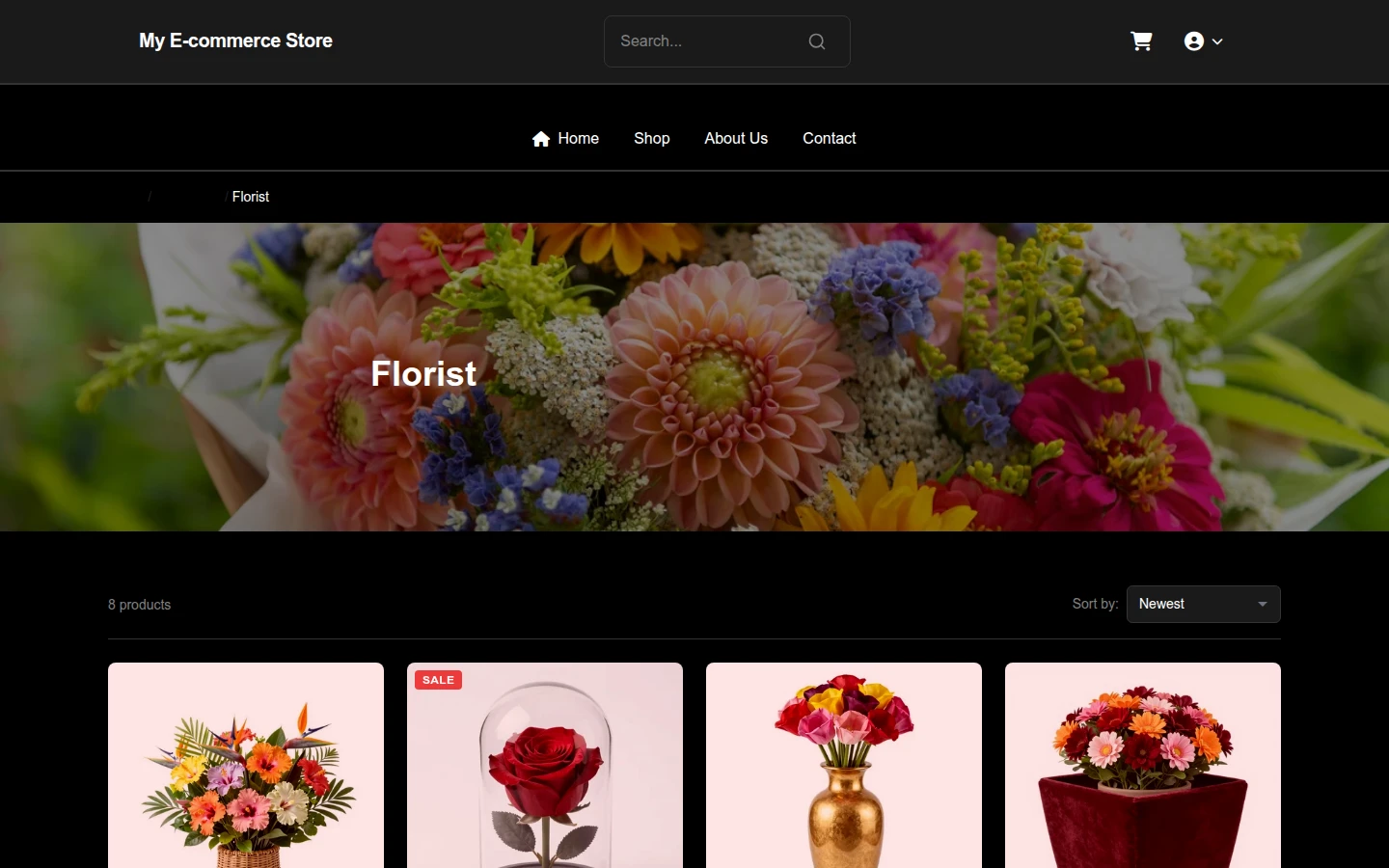Open the Shop menu item
Image resolution: width=1389 pixels, height=868 pixels.
pos(652,139)
